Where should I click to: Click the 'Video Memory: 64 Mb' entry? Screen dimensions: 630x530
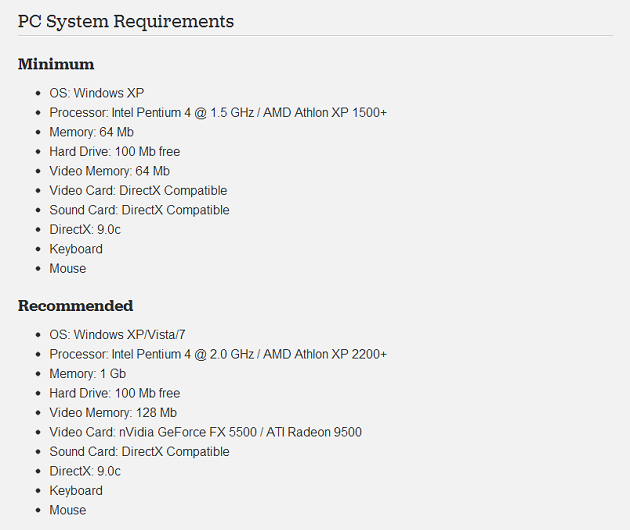point(109,171)
